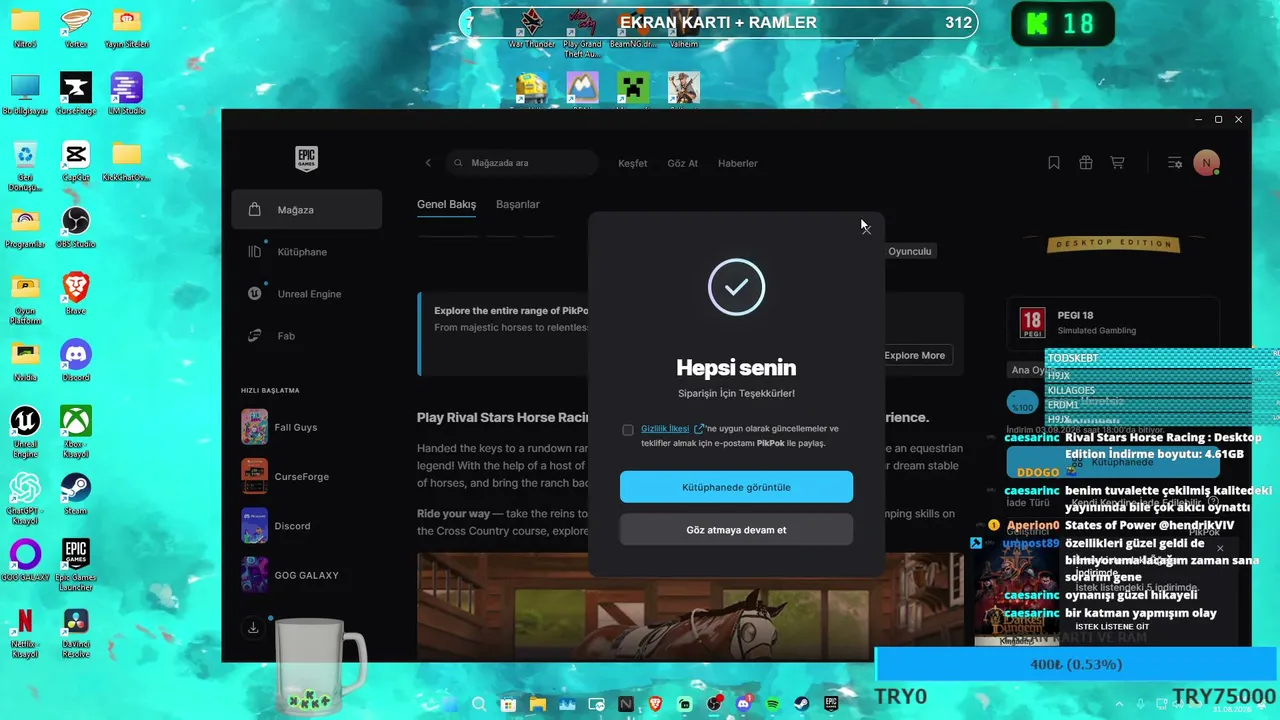Screen dimensions: 1280x720
Task: Select Mağaza in the Epic sidebar
Action: coord(306,210)
